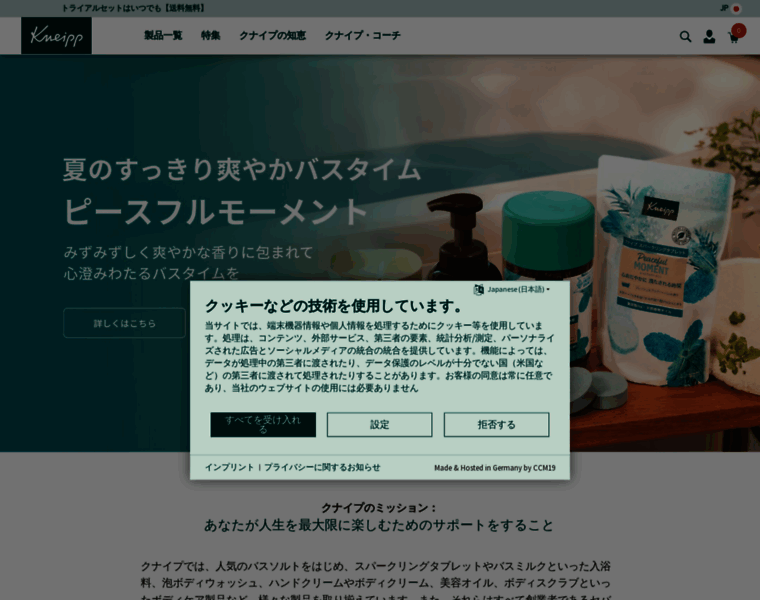This screenshot has width=760, height=600.
Task: Open the Kneipp logo home link
Action: point(56,35)
